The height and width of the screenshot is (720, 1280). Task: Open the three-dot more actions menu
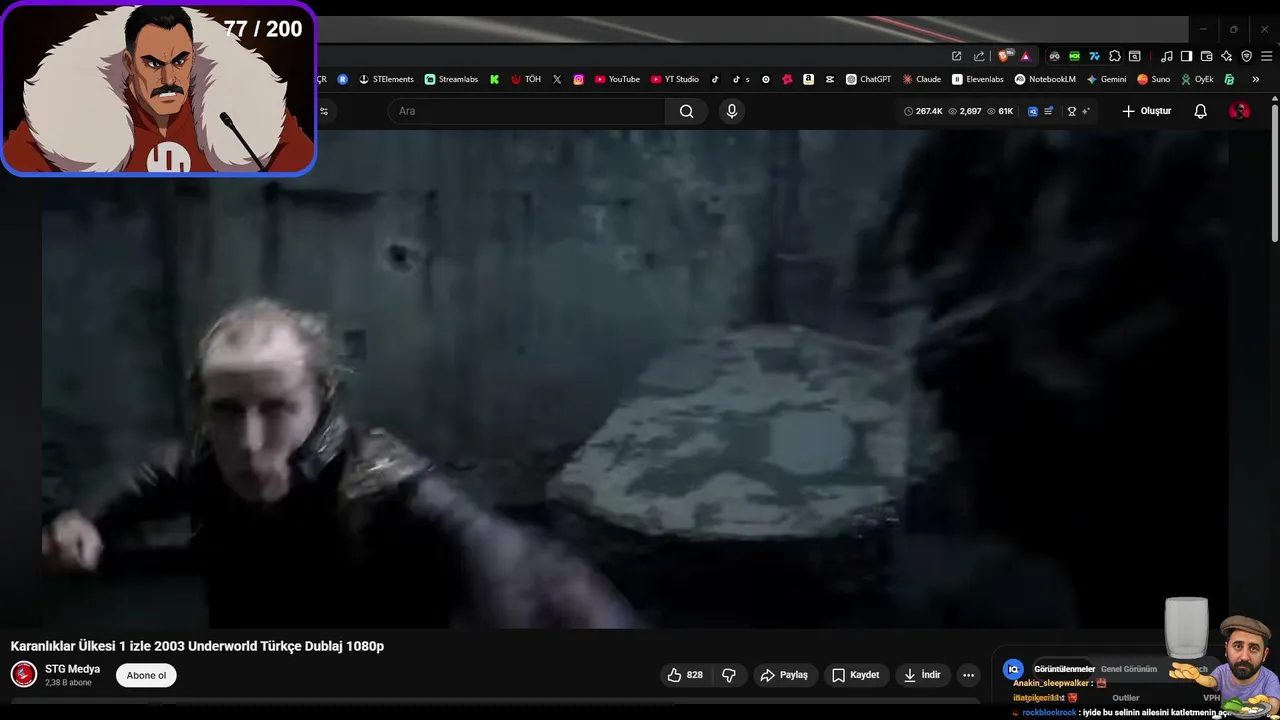click(968, 675)
